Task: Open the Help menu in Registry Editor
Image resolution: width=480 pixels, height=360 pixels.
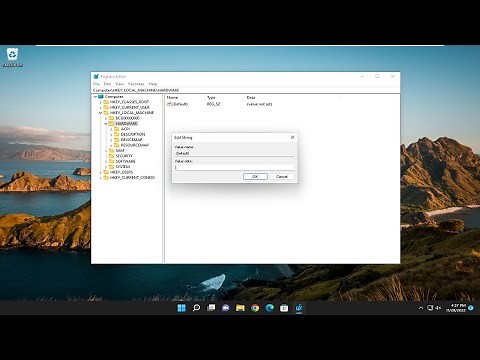Action: (153, 84)
